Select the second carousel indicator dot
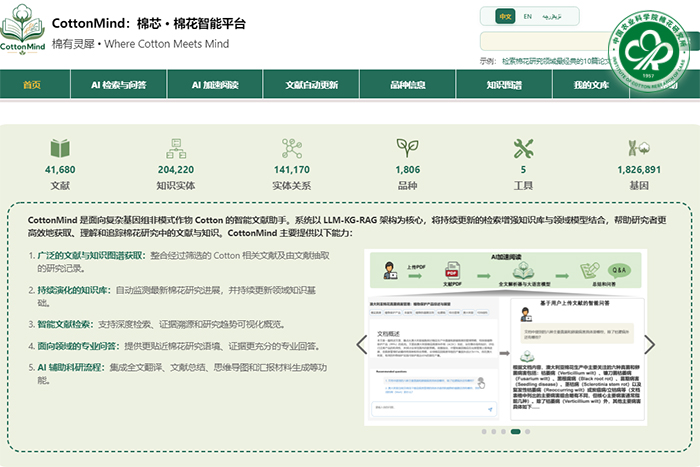The image size is (700, 467). click(x=494, y=431)
